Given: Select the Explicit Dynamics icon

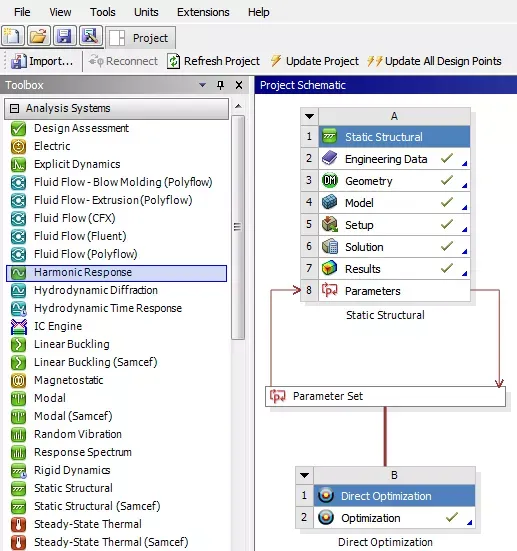Looking at the screenshot, I should coord(18,164).
